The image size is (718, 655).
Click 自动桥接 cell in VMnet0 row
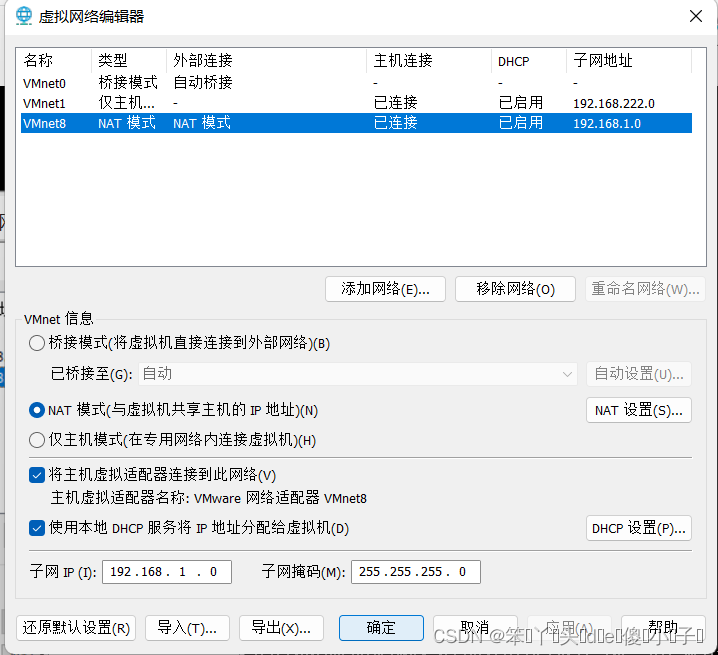point(203,83)
